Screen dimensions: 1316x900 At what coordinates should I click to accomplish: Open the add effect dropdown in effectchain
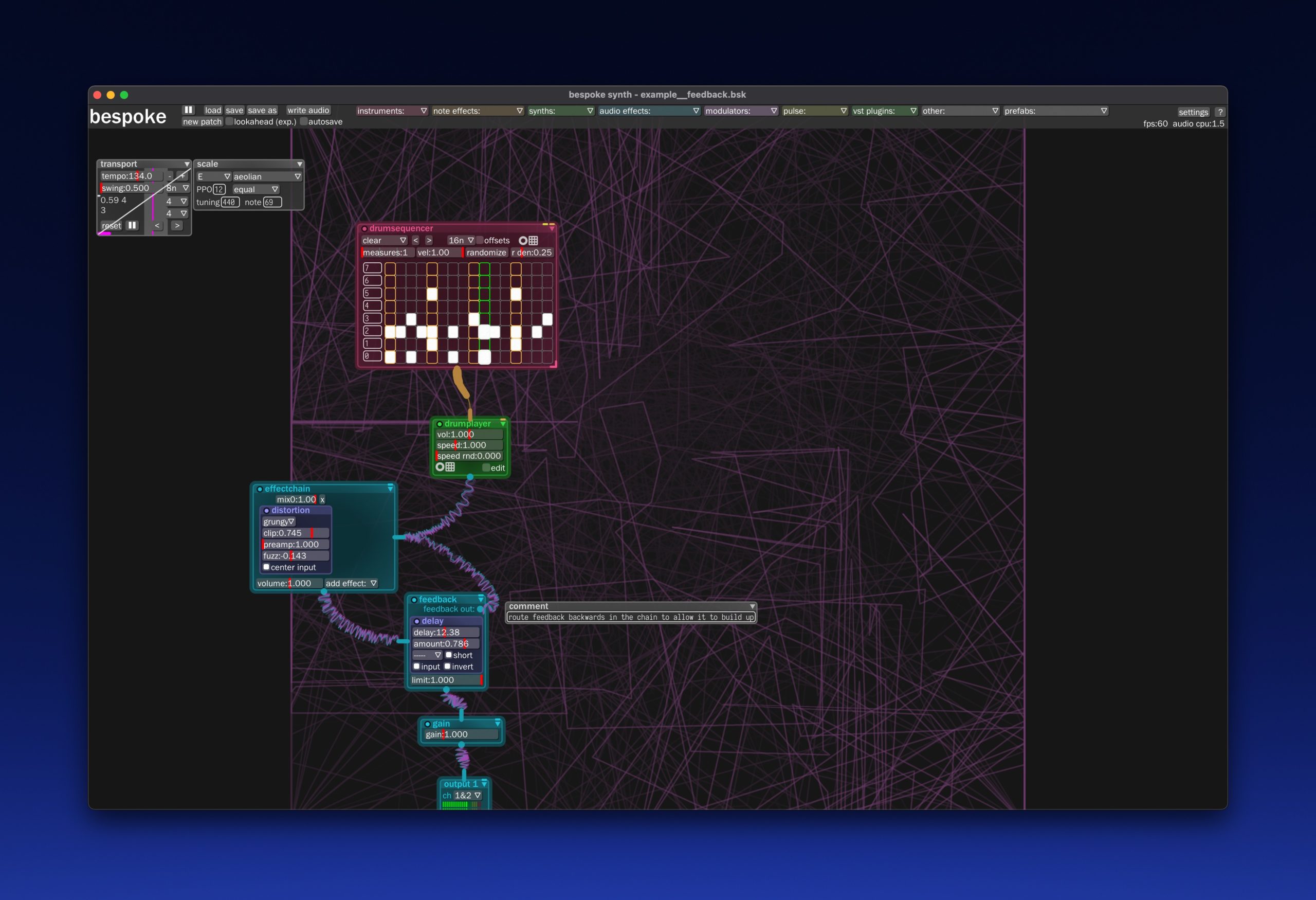click(x=351, y=583)
